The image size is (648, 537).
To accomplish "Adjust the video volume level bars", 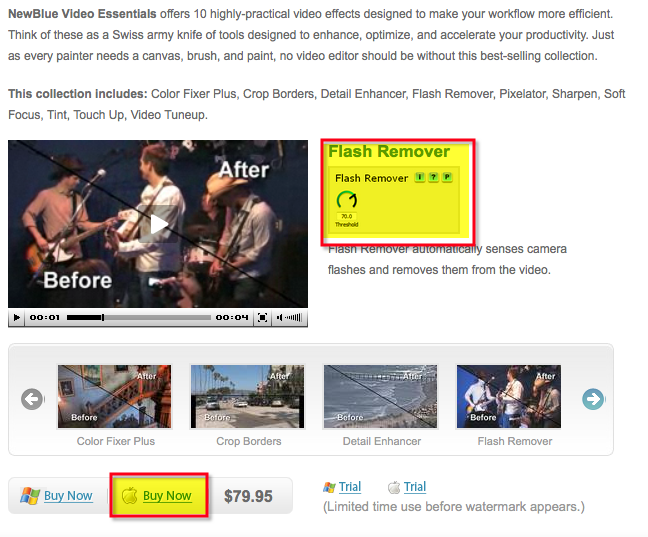I will coord(293,317).
